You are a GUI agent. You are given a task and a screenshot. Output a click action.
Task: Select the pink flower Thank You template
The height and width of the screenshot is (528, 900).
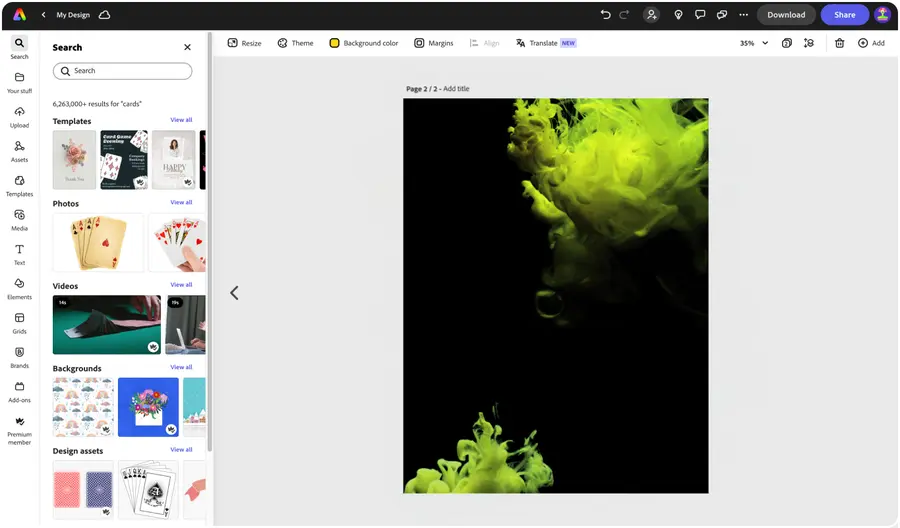pyautogui.click(x=75, y=160)
